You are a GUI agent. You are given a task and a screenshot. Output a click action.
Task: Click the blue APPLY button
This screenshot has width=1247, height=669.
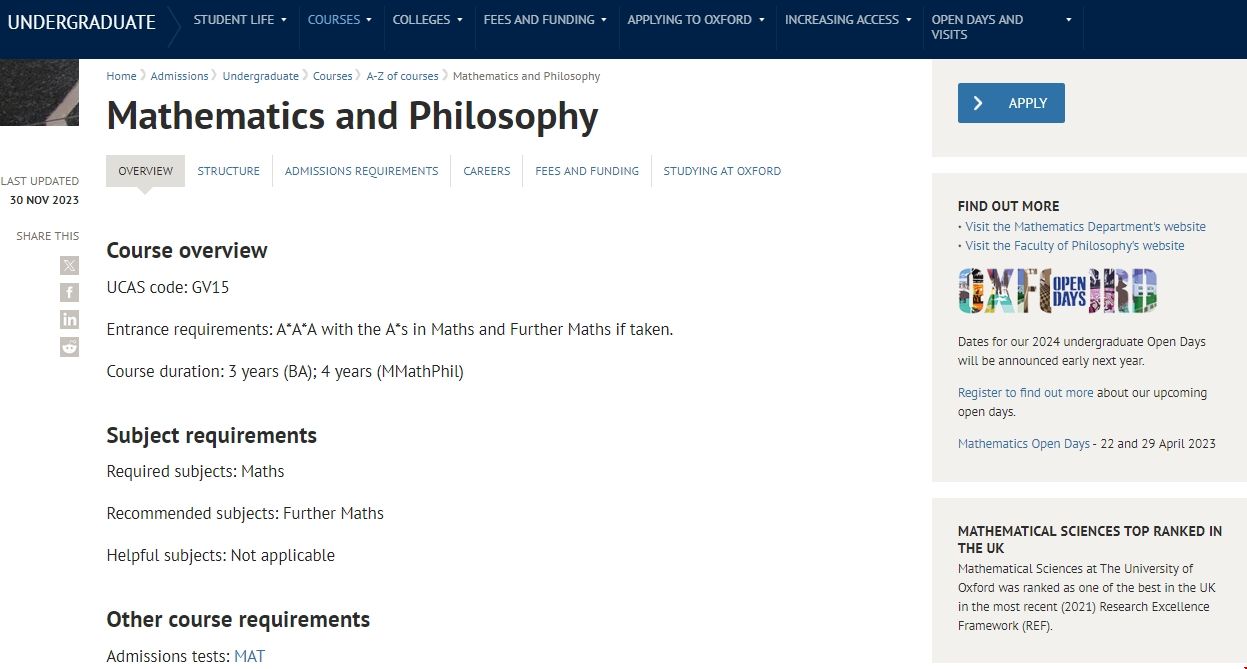pyautogui.click(x=1010, y=102)
